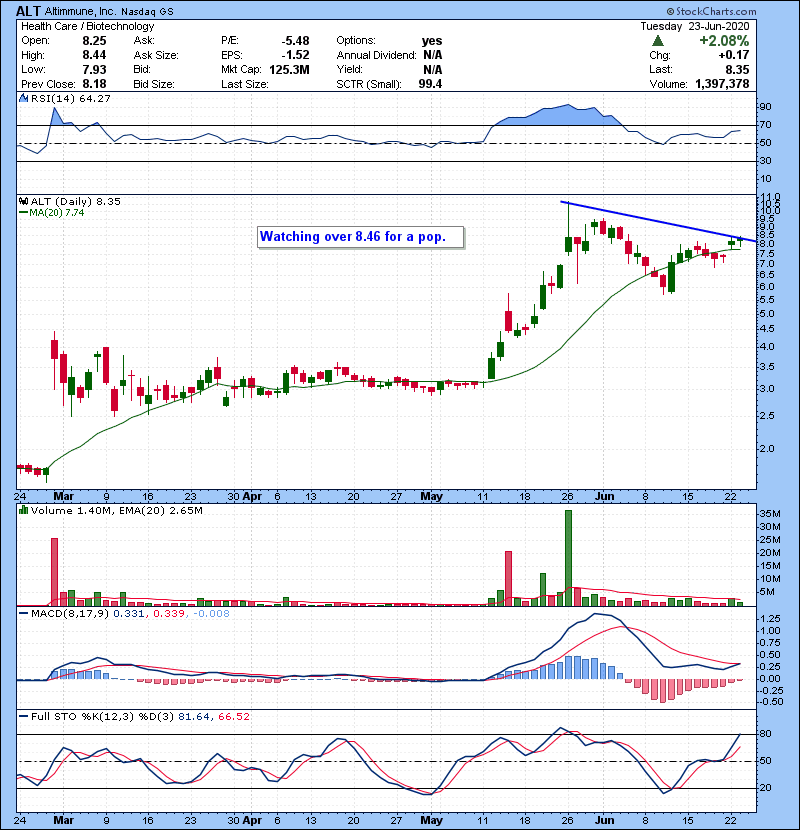Click the company name Altimmune, Inc.

pyautogui.click(x=80, y=12)
